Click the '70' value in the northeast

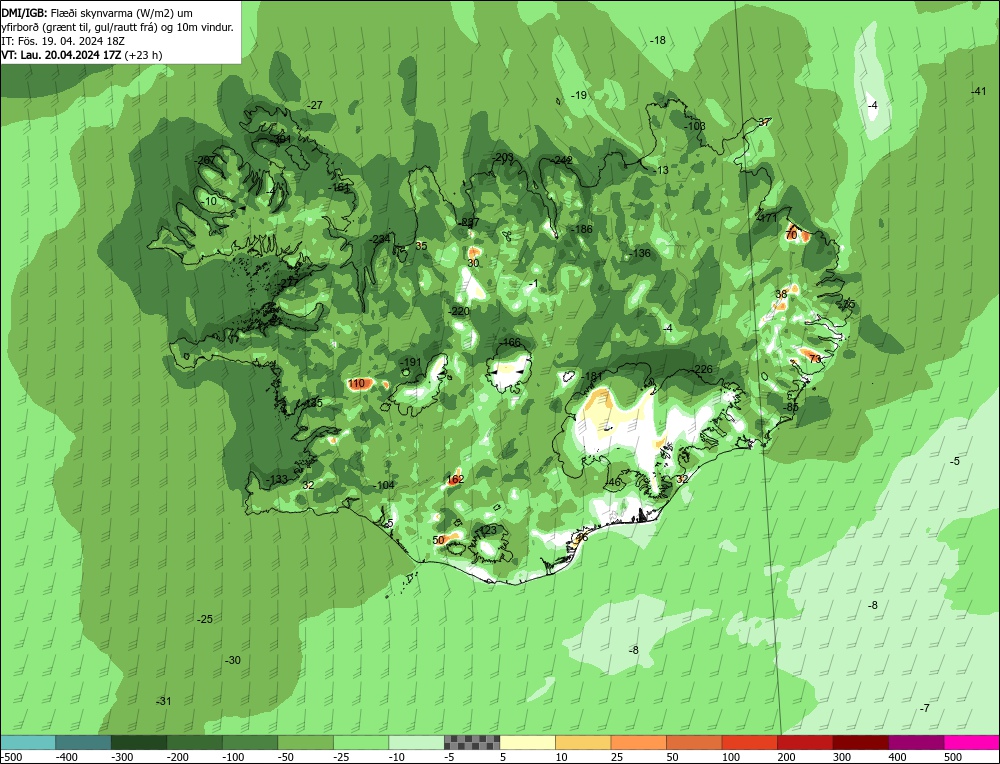(x=791, y=235)
